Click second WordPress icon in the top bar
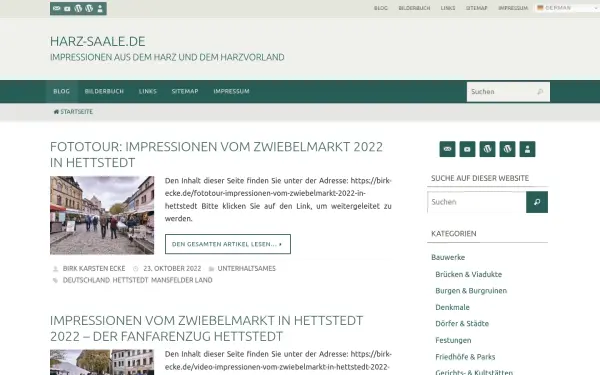This screenshot has width=600, height=375. click(x=89, y=8)
